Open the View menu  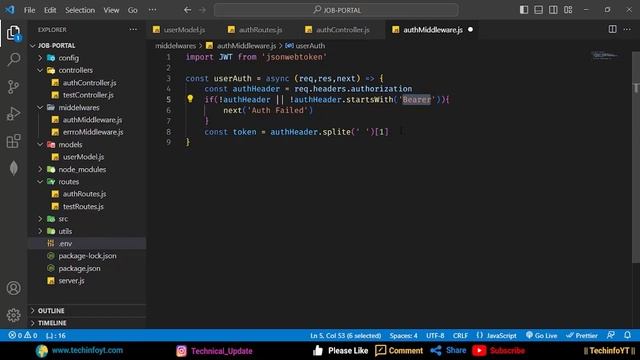point(111,10)
